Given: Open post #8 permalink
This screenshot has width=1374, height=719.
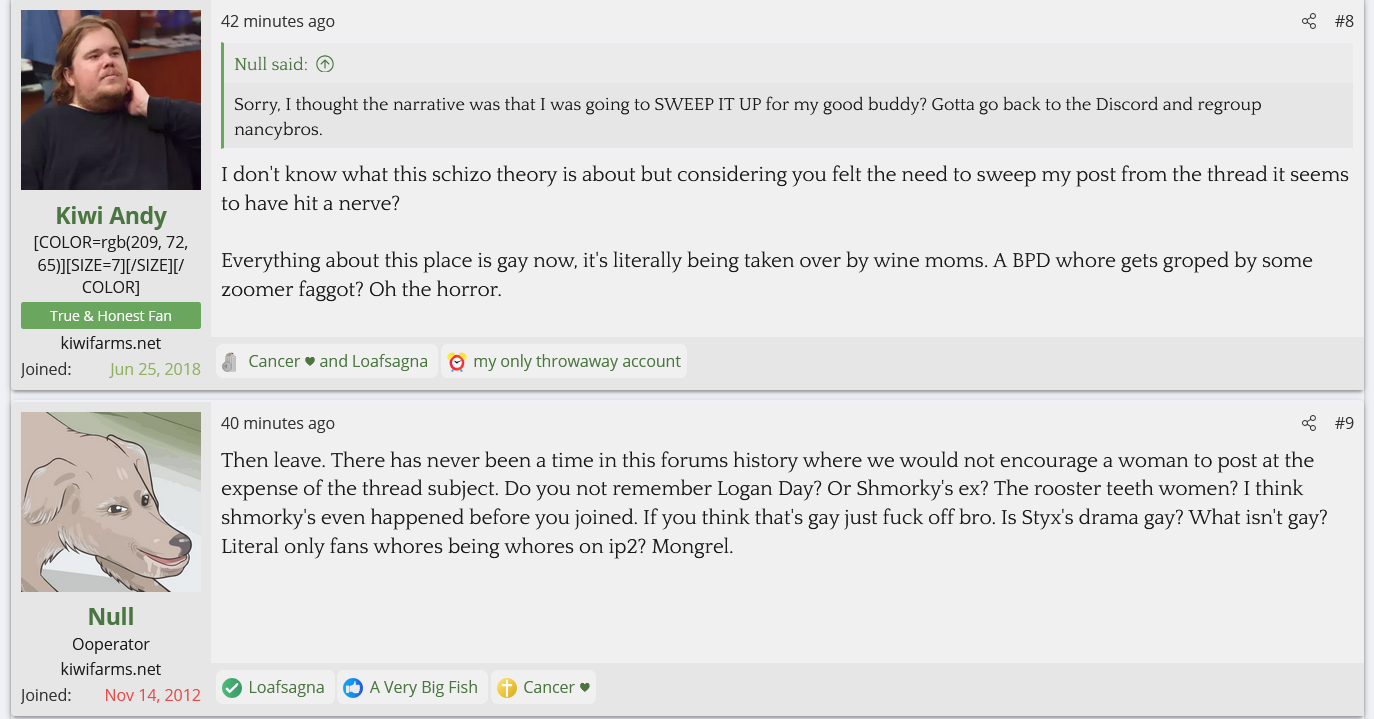Looking at the screenshot, I should 1344,21.
